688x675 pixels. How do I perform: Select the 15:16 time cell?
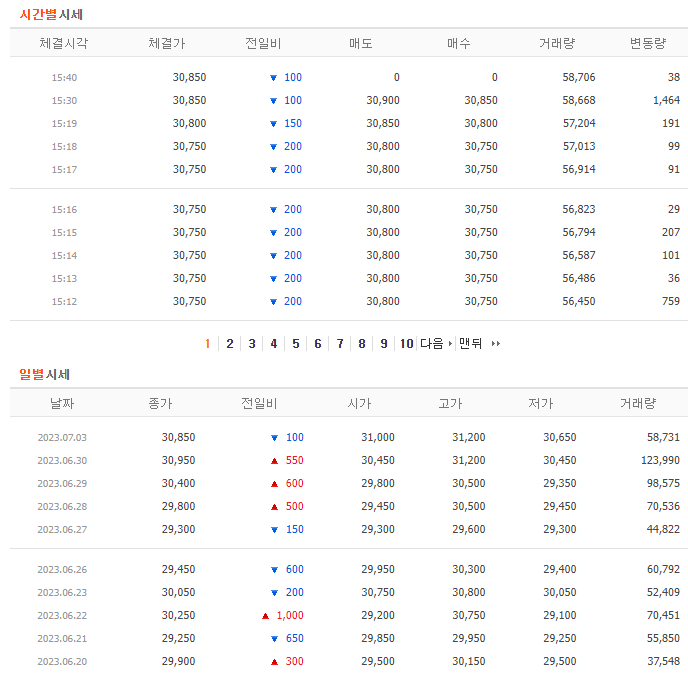pyautogui.click(x=64, y=209)
